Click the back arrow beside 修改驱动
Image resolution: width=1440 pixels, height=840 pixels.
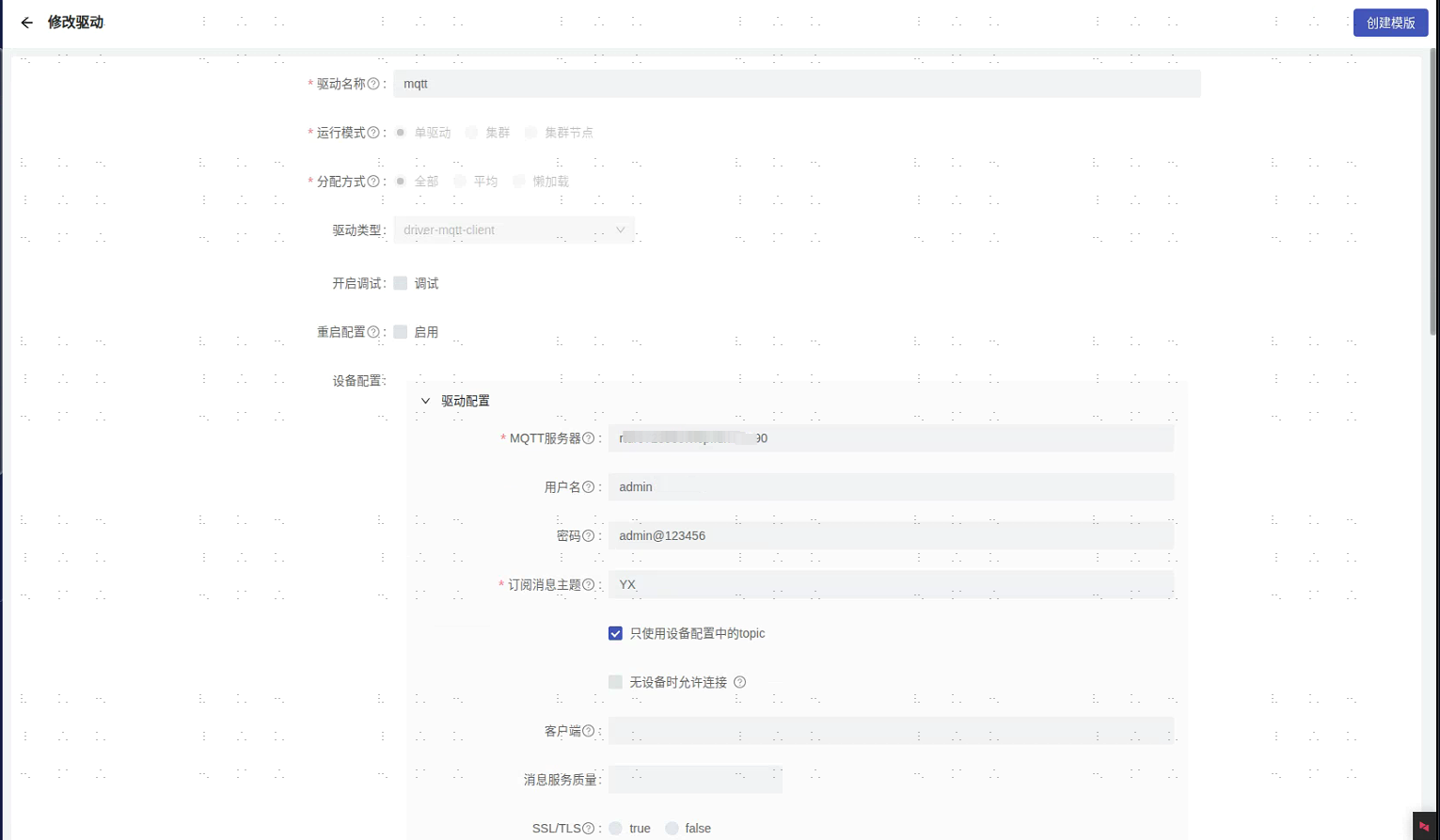[x=26, y=23]
